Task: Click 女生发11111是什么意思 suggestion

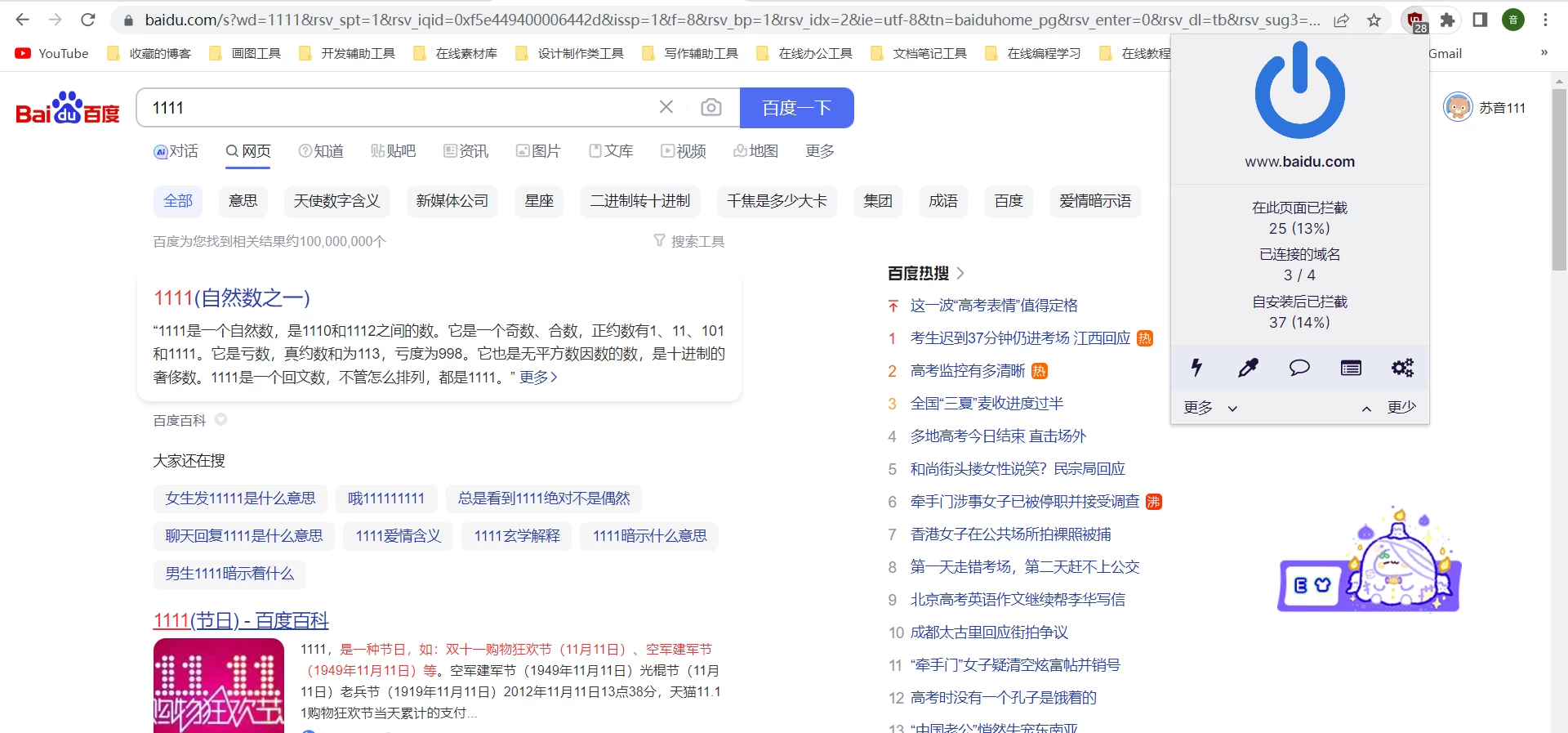Action: point(240,498)
